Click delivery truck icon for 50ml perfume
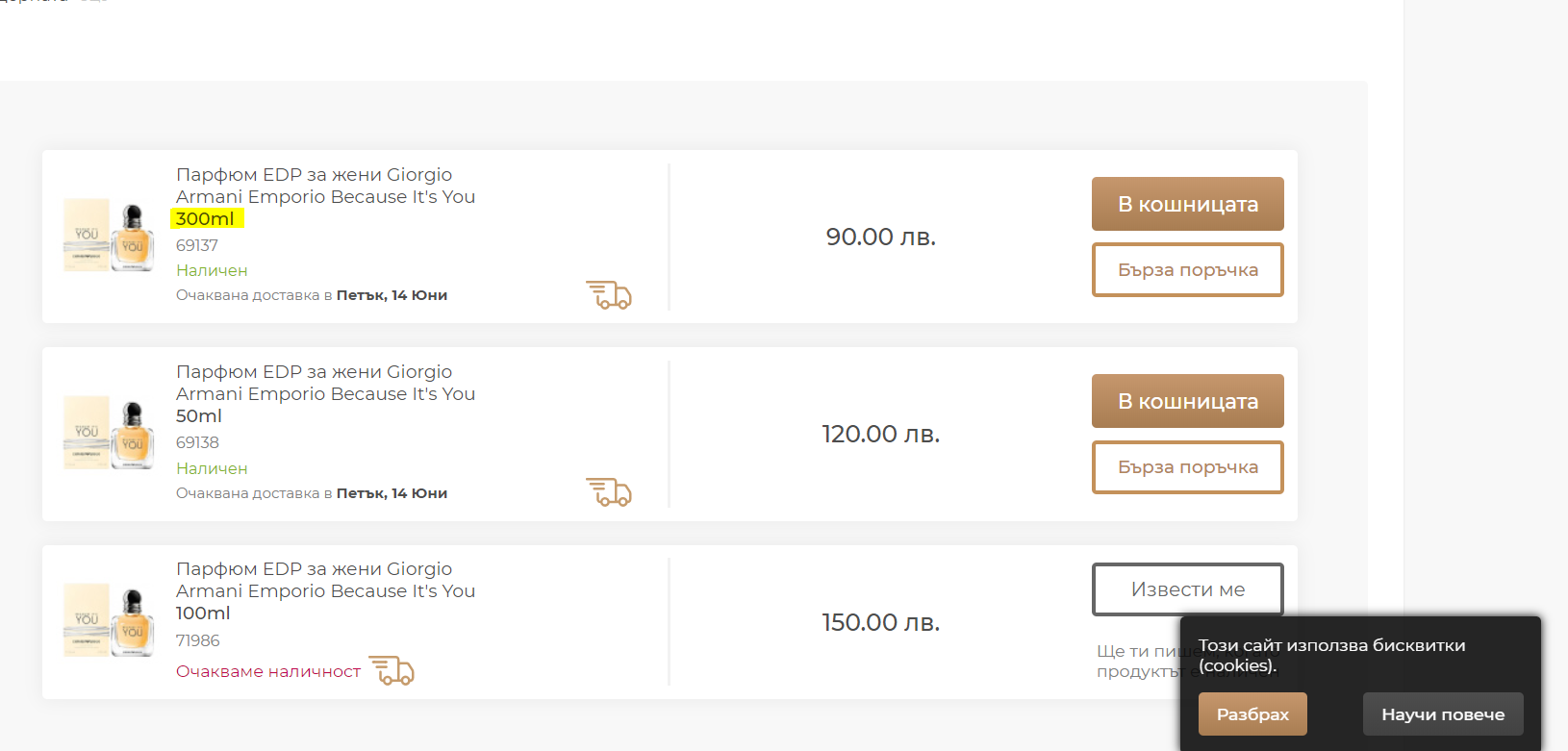1568x751 pixels. point(608,491)
